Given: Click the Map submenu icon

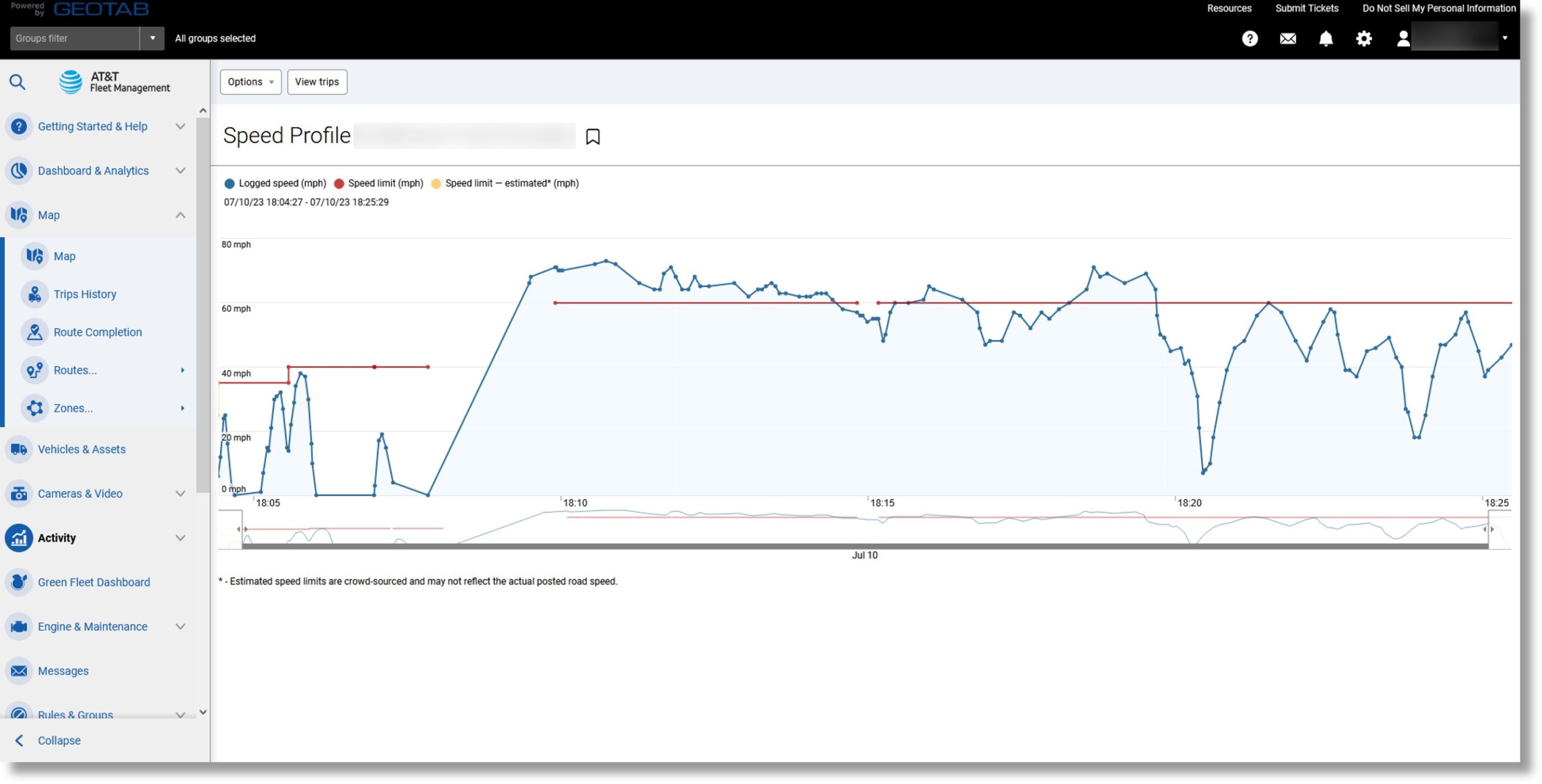Looking at the screenshot, I should [35, 256].
